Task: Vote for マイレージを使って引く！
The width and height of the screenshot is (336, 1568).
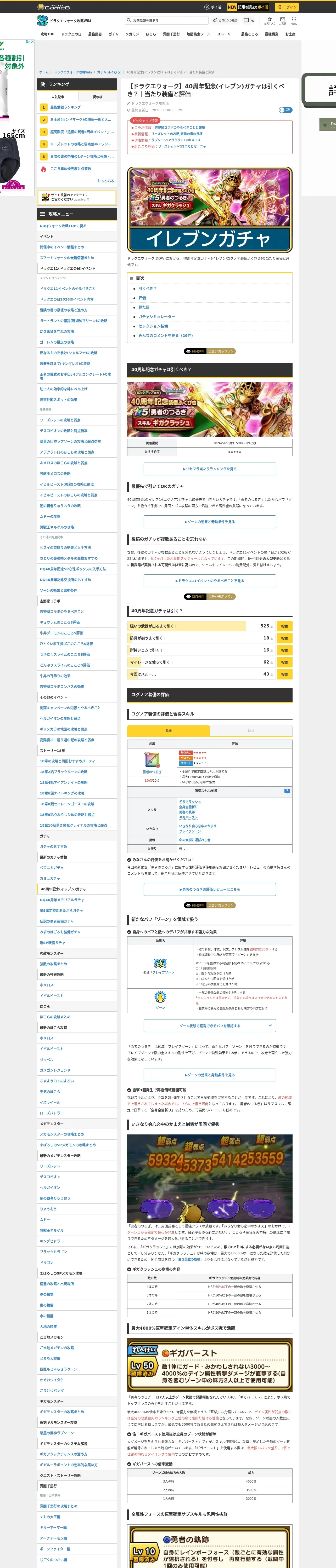Action: [x=284, y=662]
